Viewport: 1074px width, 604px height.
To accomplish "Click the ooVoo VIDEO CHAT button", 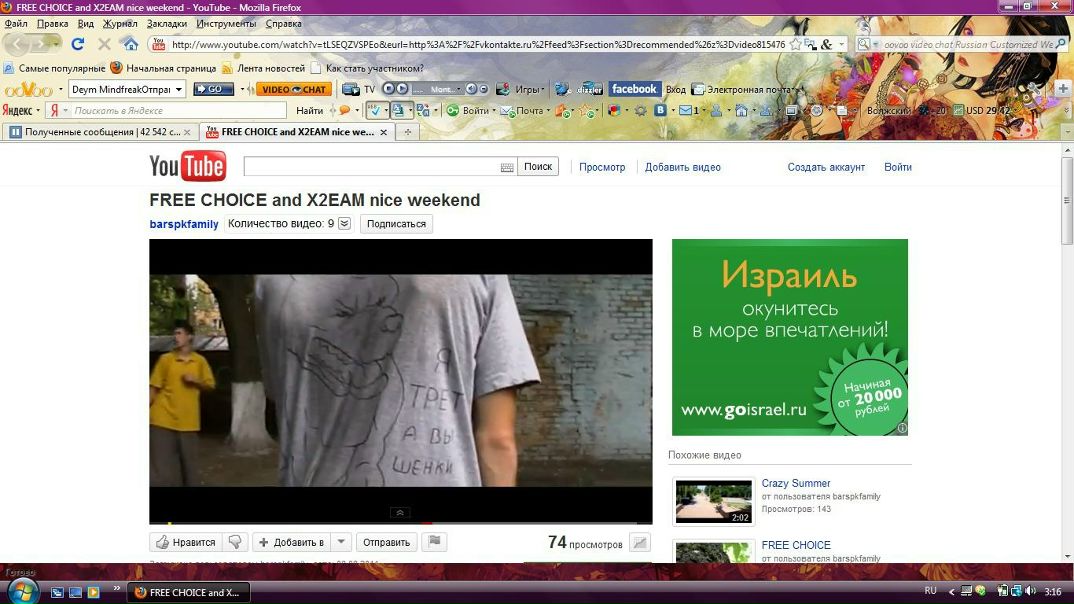I will (293, 89).
